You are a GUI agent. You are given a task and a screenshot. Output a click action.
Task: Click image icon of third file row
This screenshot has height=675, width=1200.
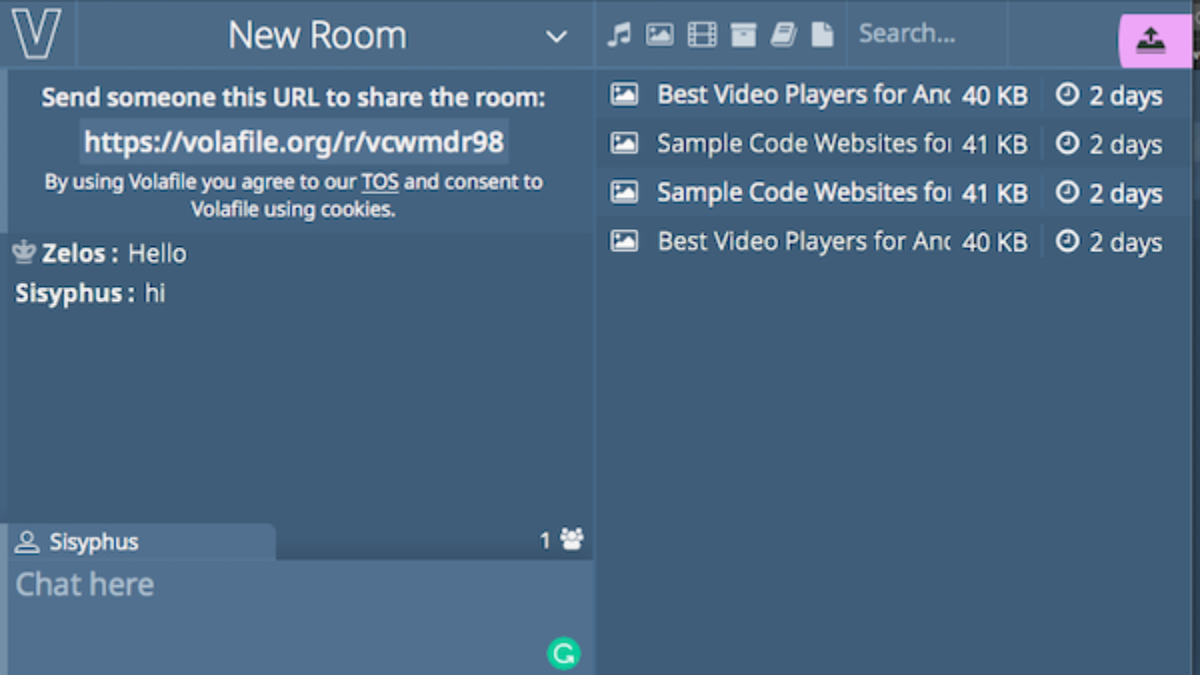(624, 192)
